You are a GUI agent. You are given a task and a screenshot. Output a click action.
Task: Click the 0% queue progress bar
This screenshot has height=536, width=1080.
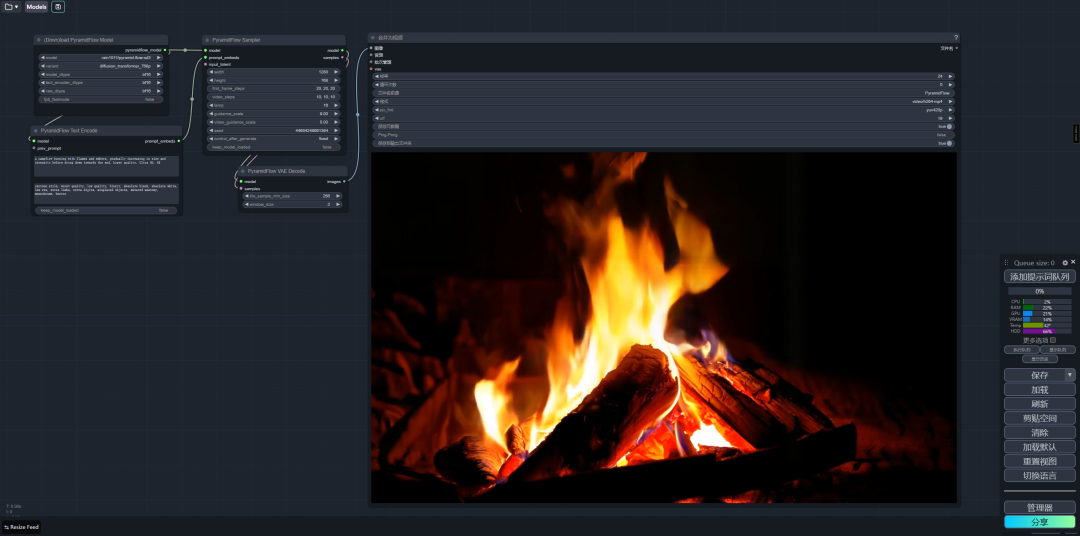[x=1039, y=291]
